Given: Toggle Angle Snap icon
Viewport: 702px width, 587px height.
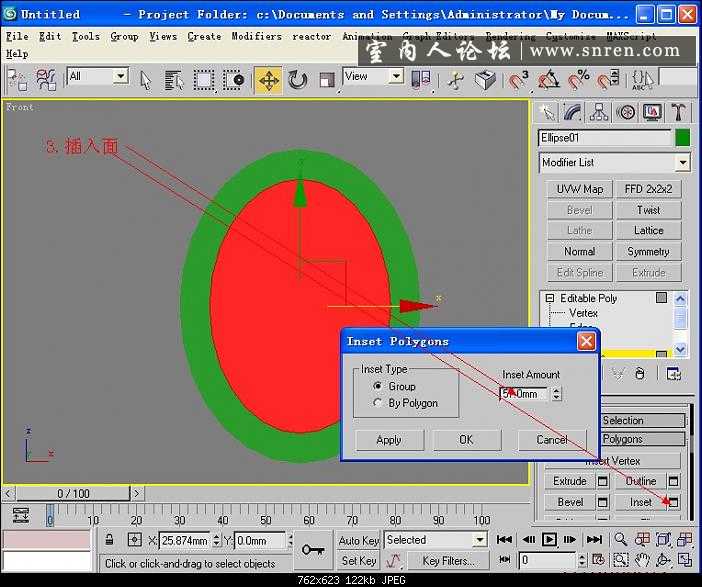Looking at the screenshot, I should [x=549, y=80].
